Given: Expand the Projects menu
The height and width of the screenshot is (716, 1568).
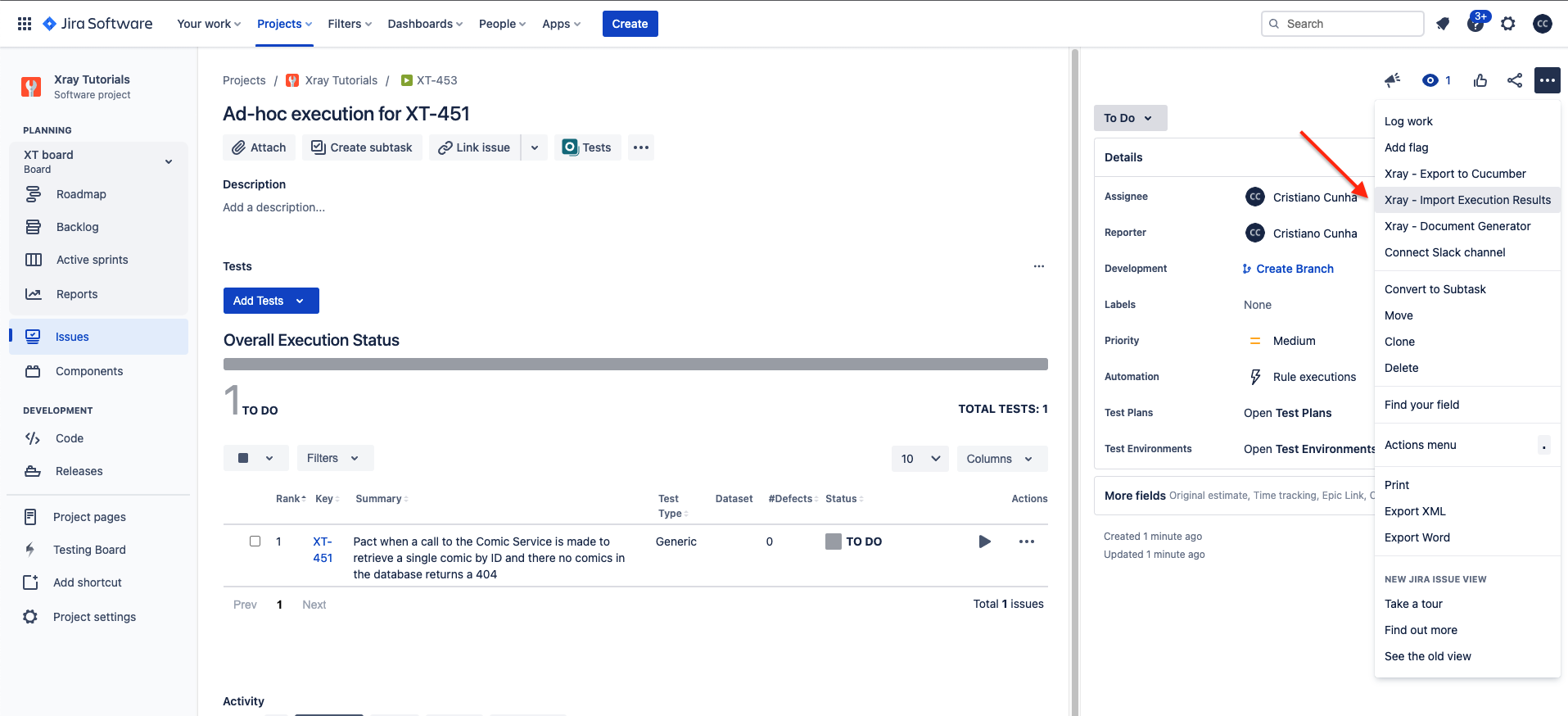Looking at the screenshot, I should click(284, 24).
